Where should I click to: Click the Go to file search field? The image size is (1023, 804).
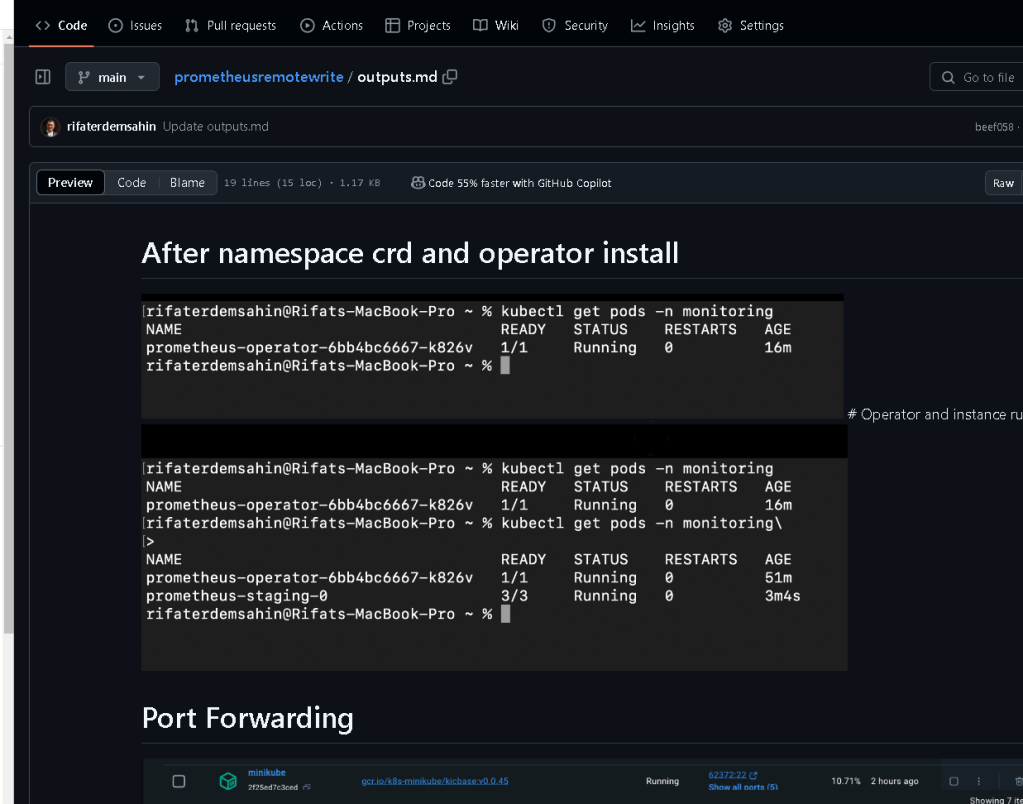point(977,77)
